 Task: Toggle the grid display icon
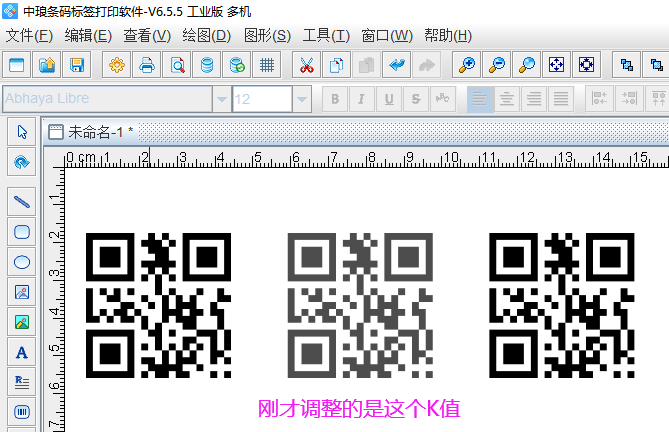point(267,66)
